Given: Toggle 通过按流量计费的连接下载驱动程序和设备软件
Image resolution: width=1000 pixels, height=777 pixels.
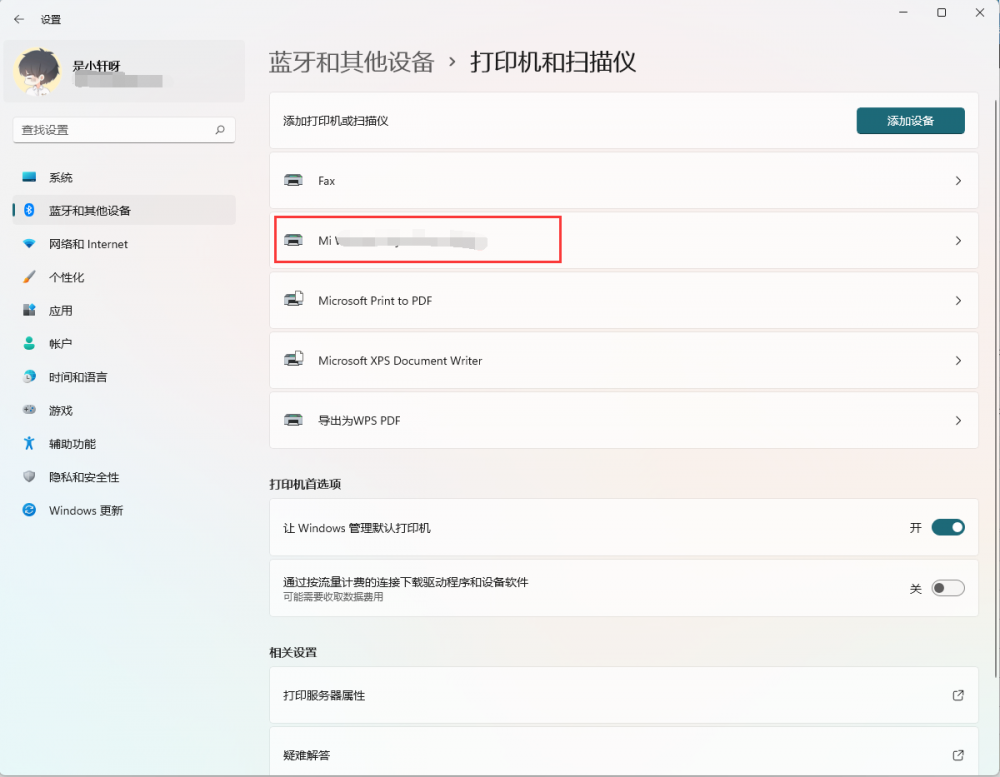Looking at the screenshot, I should point(946,588).
